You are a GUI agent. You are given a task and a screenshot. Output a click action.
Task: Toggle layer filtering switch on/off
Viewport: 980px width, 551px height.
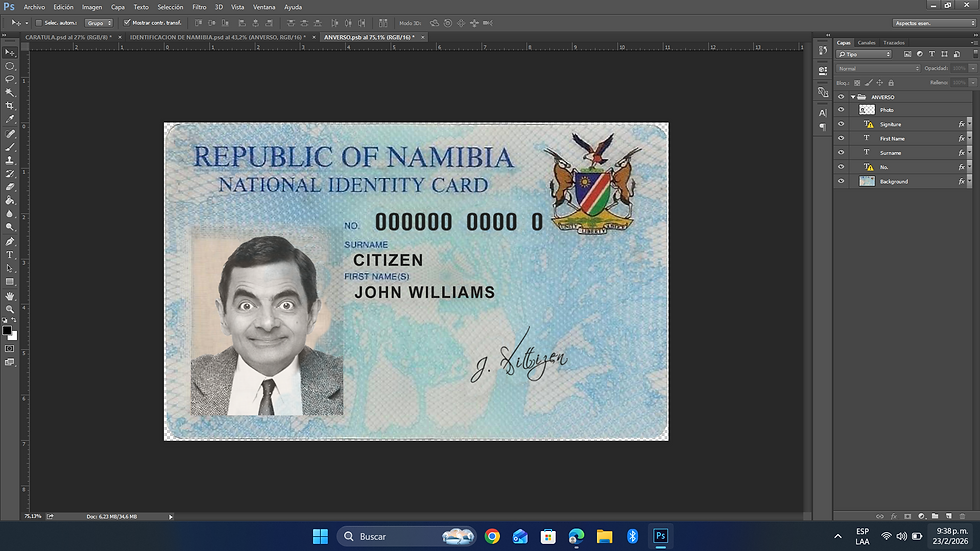pyautogui.click(x=975, y=54)
